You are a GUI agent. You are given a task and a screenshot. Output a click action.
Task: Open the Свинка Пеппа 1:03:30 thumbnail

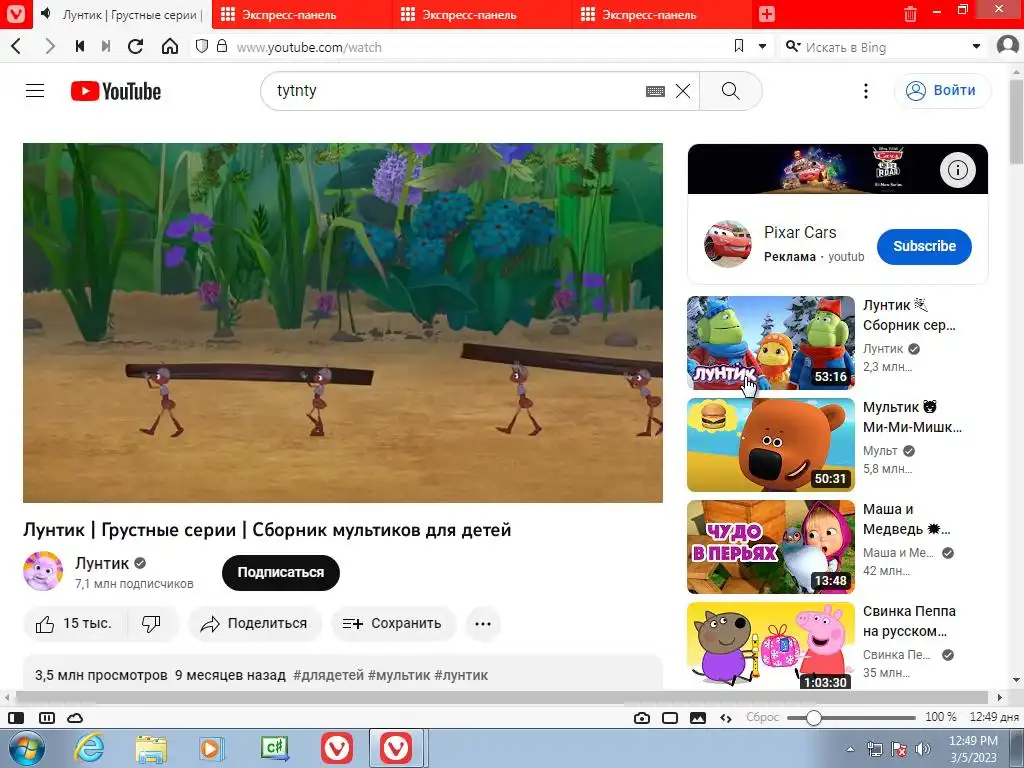point(771,645)
